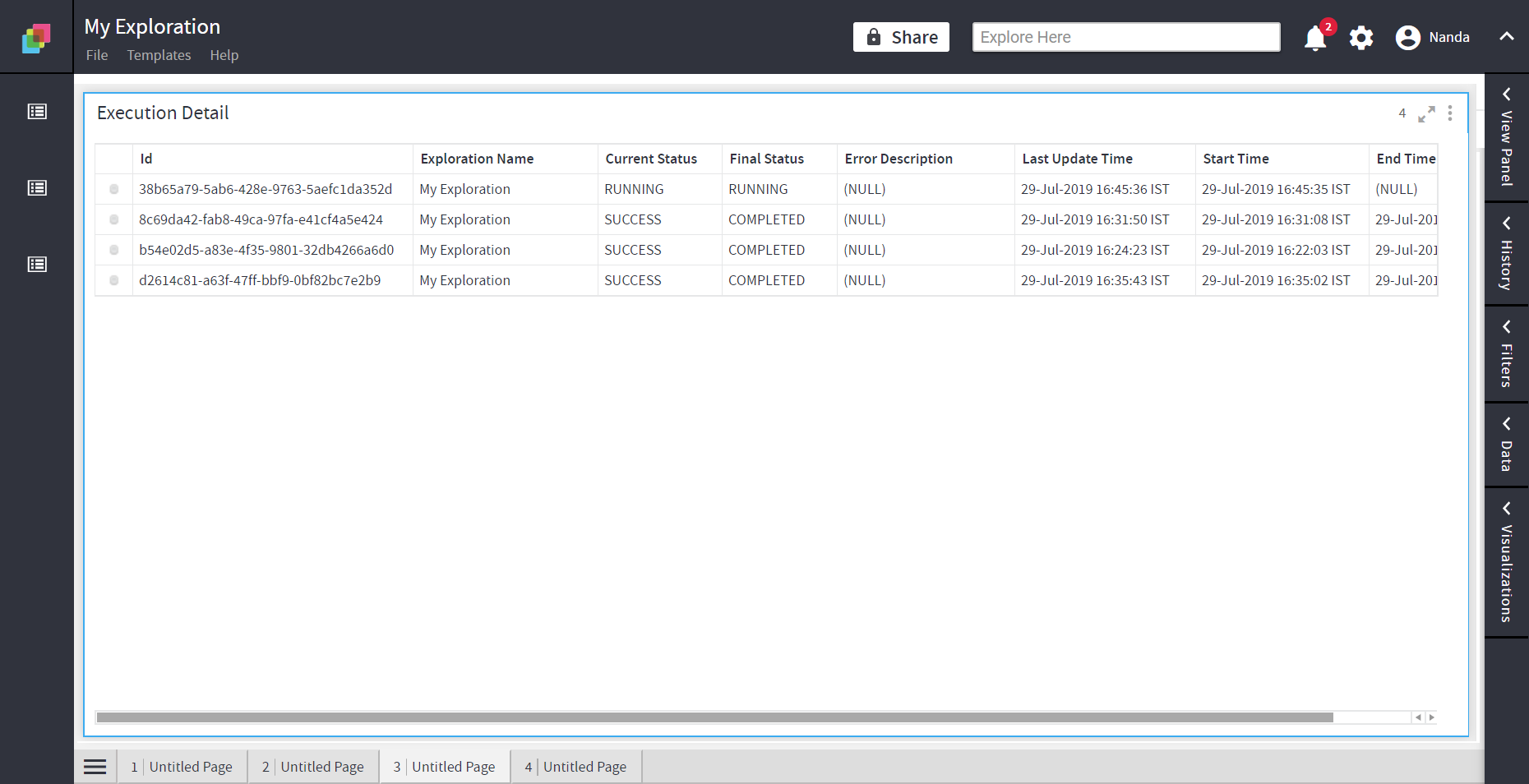Switch to page tab 2 Untitled Page
1529x784 pixels.
click(313, 767)
